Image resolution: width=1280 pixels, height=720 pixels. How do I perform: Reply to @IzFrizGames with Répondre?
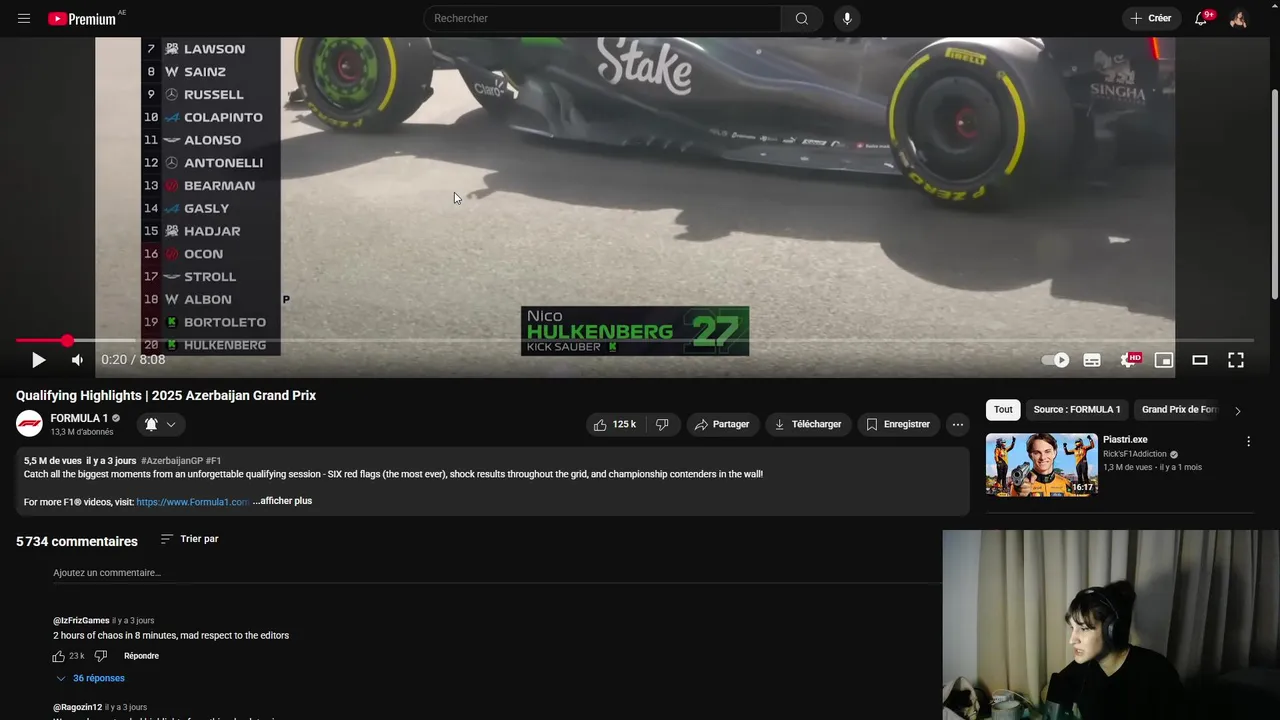(x=141, y=656)
